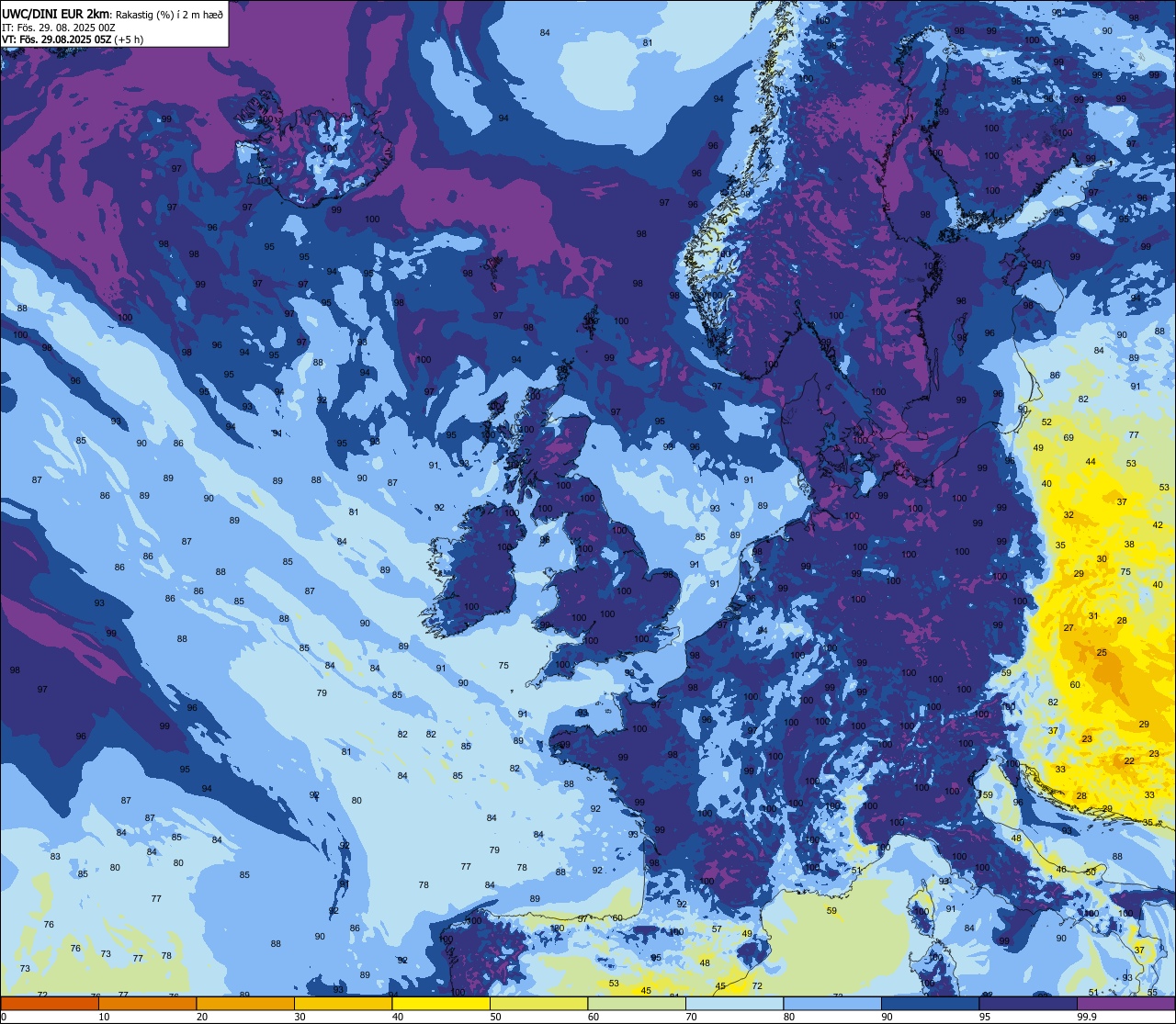This screenshot has width=1176, height=1024.
Task: Click the legend label '20'
Action: [201, 1017]
